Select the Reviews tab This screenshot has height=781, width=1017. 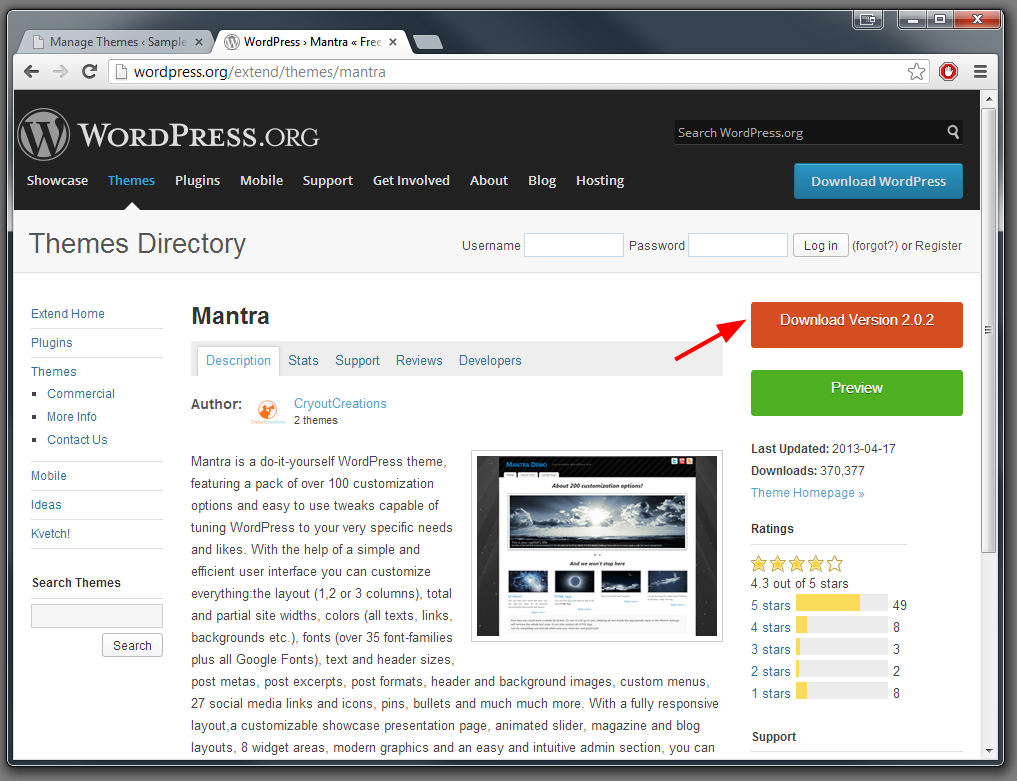point(419,361)
